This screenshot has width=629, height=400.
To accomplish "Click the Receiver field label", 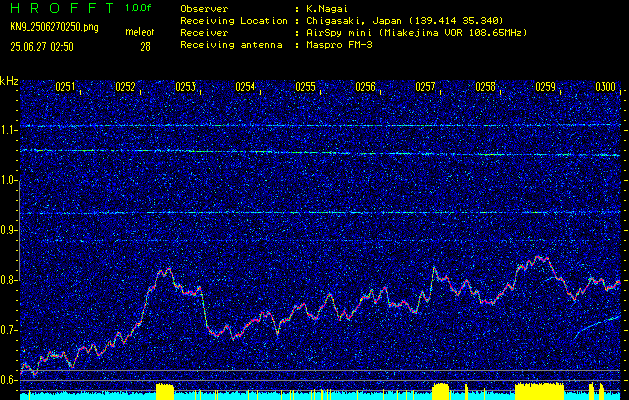I will point(204,33).
